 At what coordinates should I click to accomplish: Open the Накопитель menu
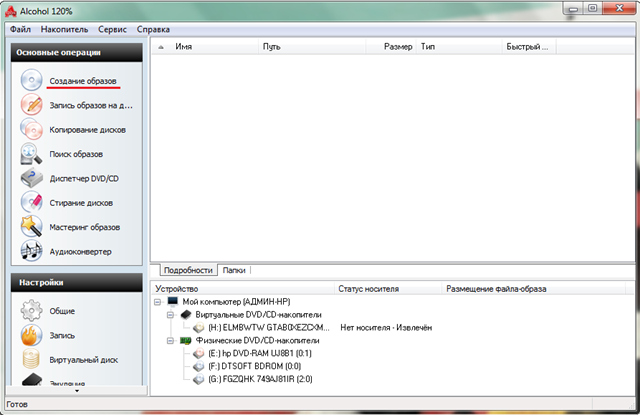pos(64,29)
